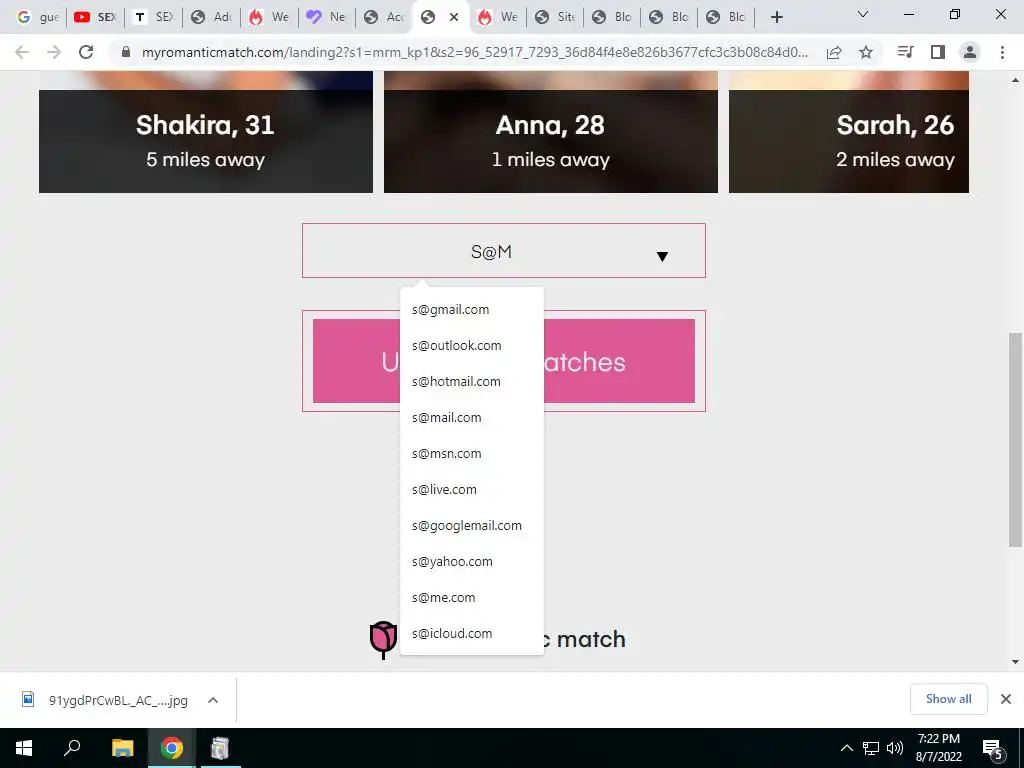
Task: Open the Chrome profile avatar menu
Action: pos(970,52)
